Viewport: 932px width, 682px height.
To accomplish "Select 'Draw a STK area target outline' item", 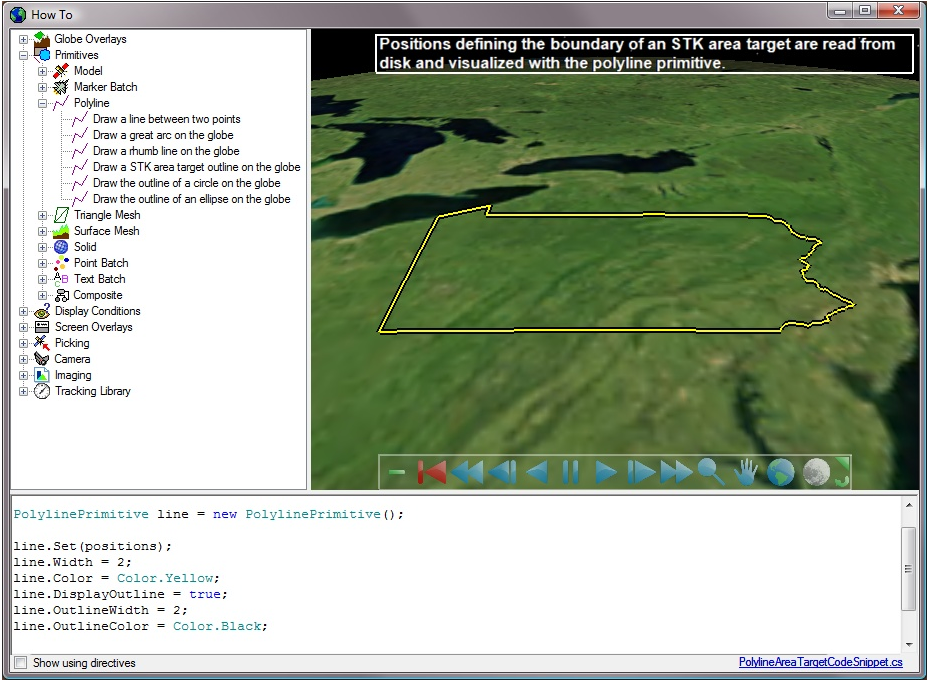I will coord(196,167).
